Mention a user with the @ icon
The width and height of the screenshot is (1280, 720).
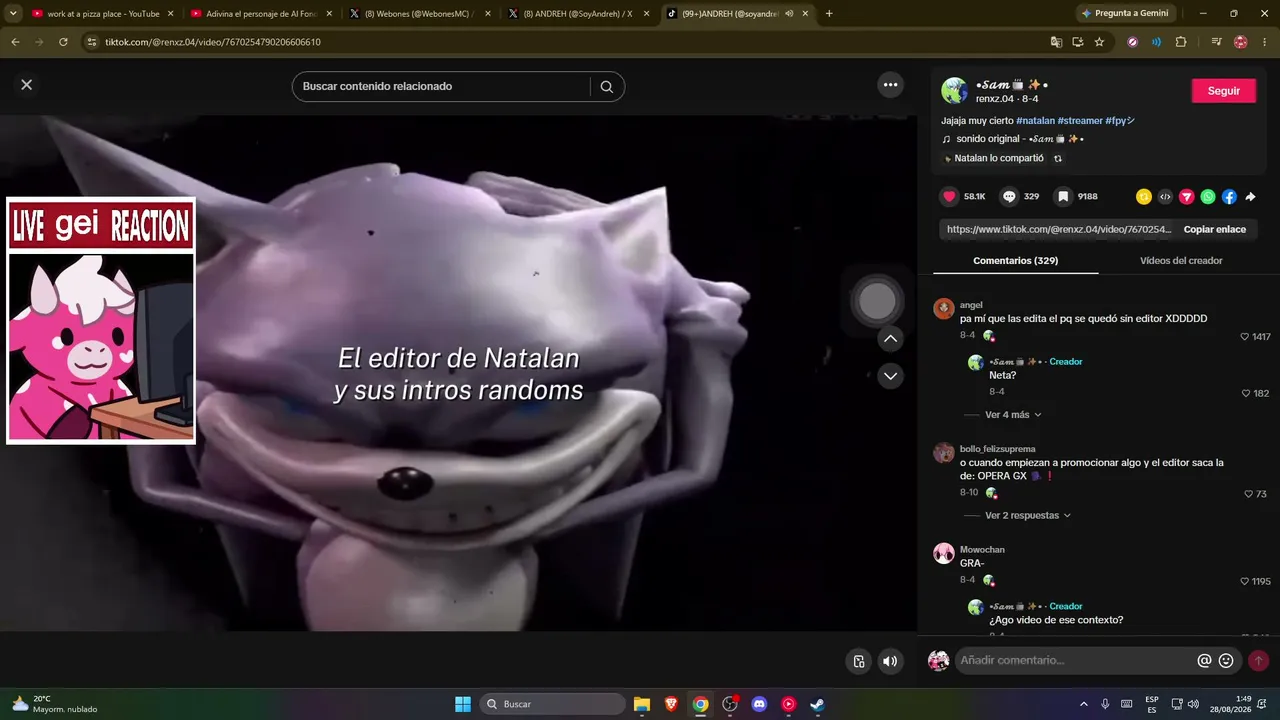pos(1205,661)
